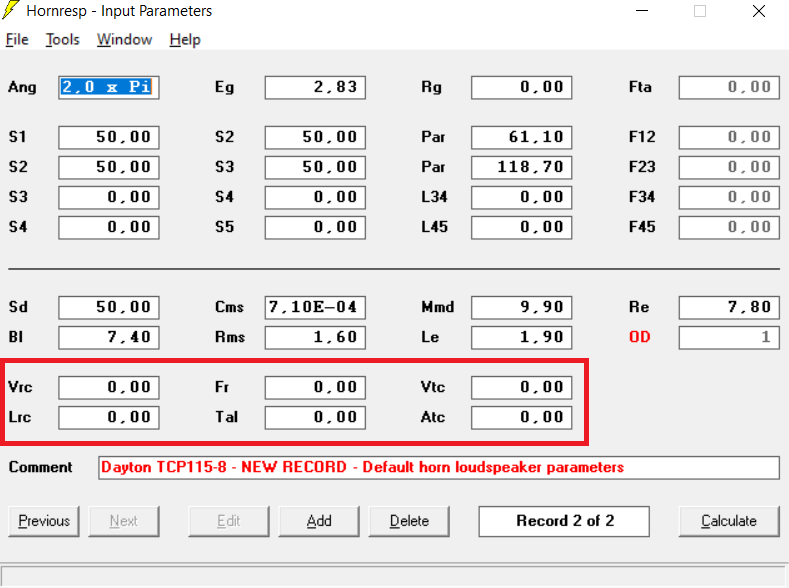Click the Calculate button
Image resolution: width=789 pixels, height=588 pixels.
[x=729, y=521]
